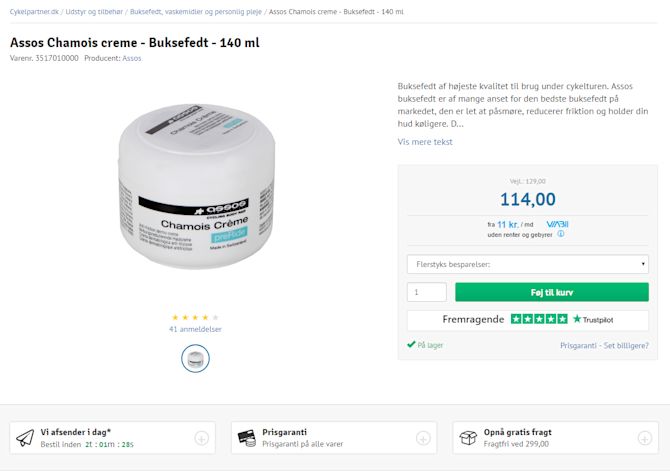Expand the 'Opnå gratis fragt' plus icon
This screenshot has height=471, width=670.
[x=644, y=438]
